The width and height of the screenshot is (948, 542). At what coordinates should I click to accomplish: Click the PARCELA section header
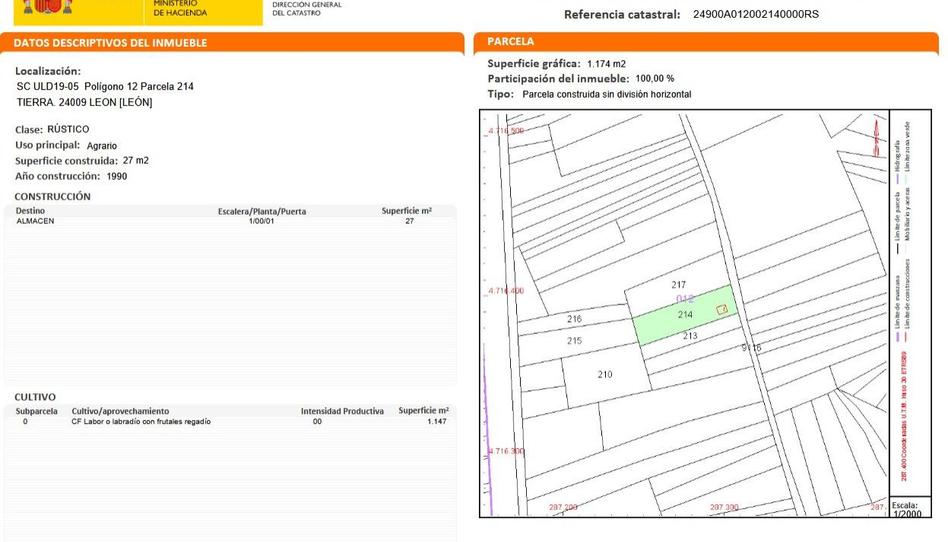tap(511, 42)
